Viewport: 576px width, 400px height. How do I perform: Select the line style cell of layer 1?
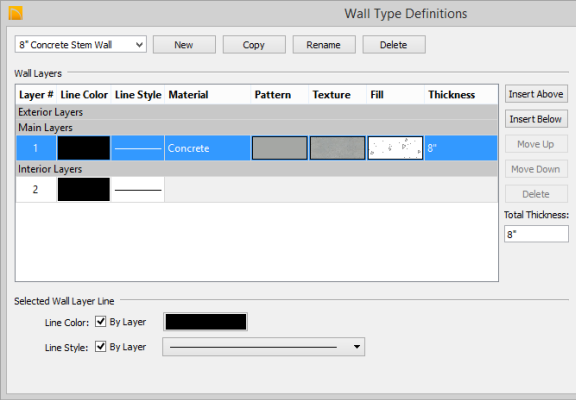tap(138, 148)
